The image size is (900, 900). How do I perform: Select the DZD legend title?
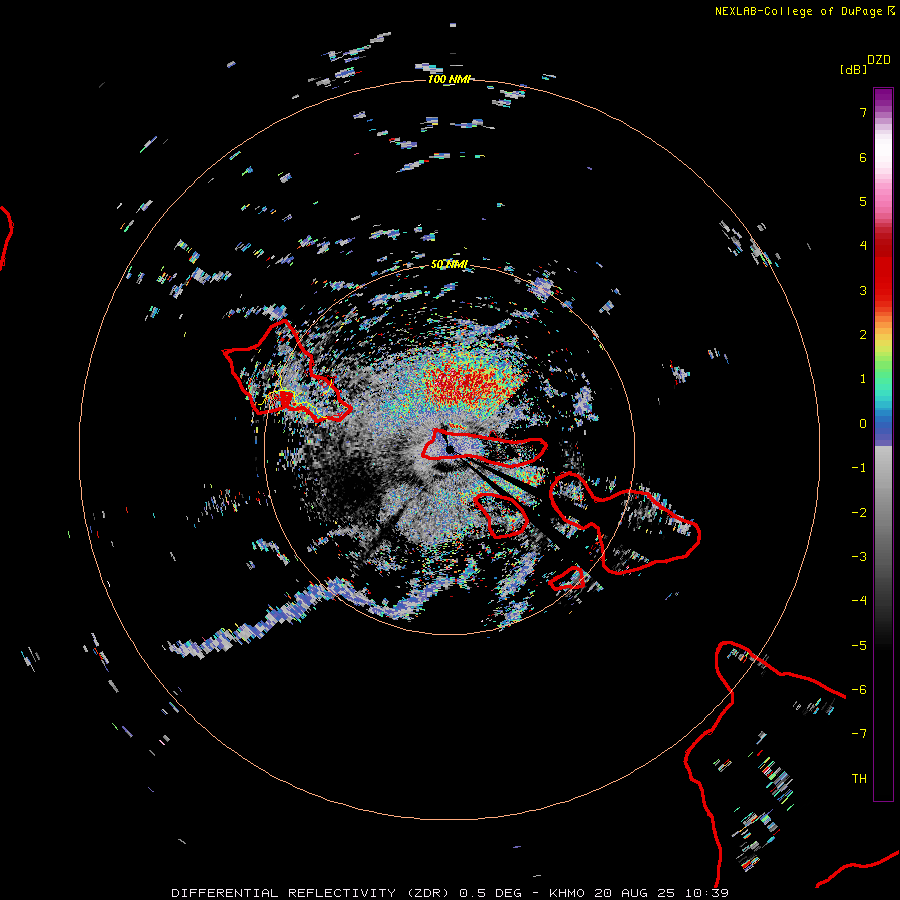tap(878, 60)
